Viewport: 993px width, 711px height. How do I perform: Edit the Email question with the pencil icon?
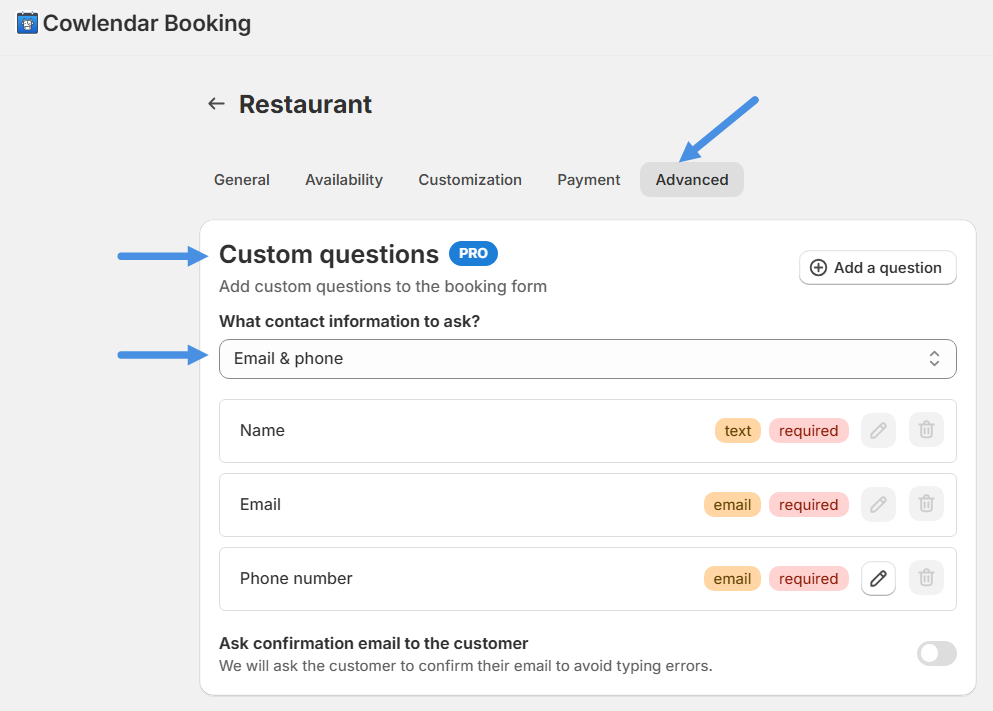[x=878, y=504]
